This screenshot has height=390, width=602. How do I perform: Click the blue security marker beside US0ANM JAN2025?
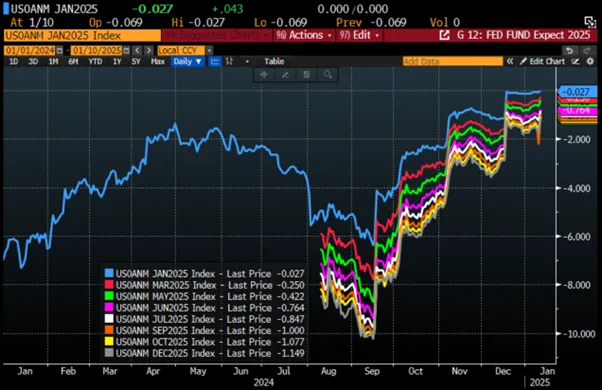click(6, 8)
